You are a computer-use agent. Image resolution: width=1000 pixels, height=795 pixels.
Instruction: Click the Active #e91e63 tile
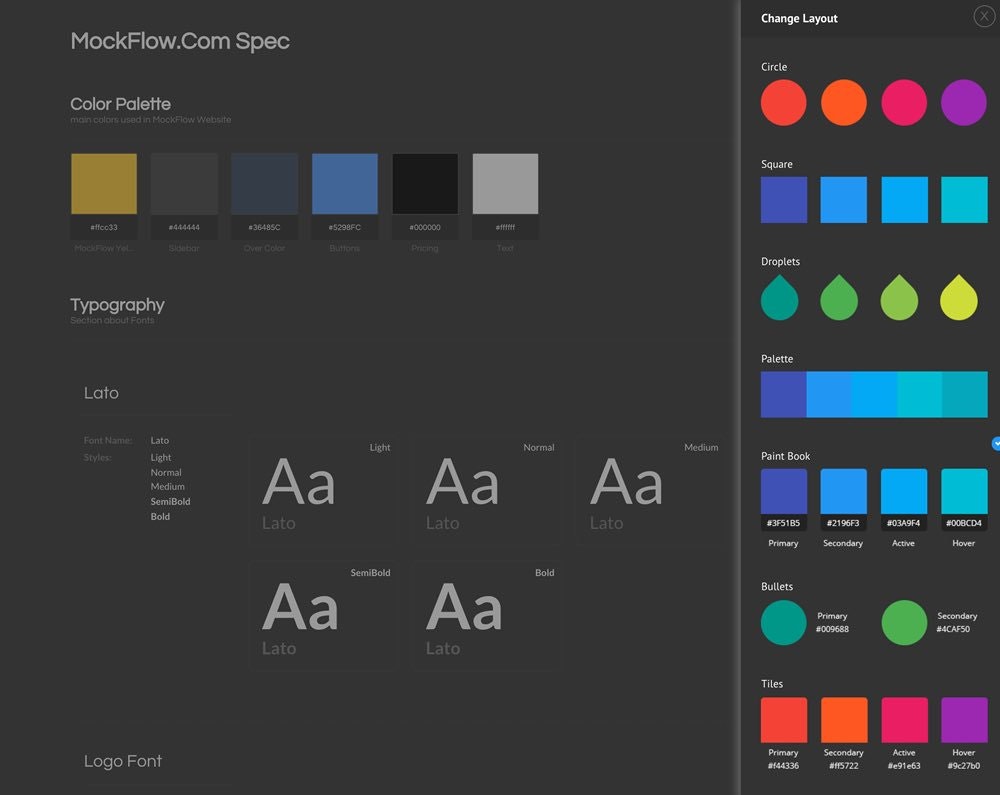pyautogui.click(x=904, y=720)
